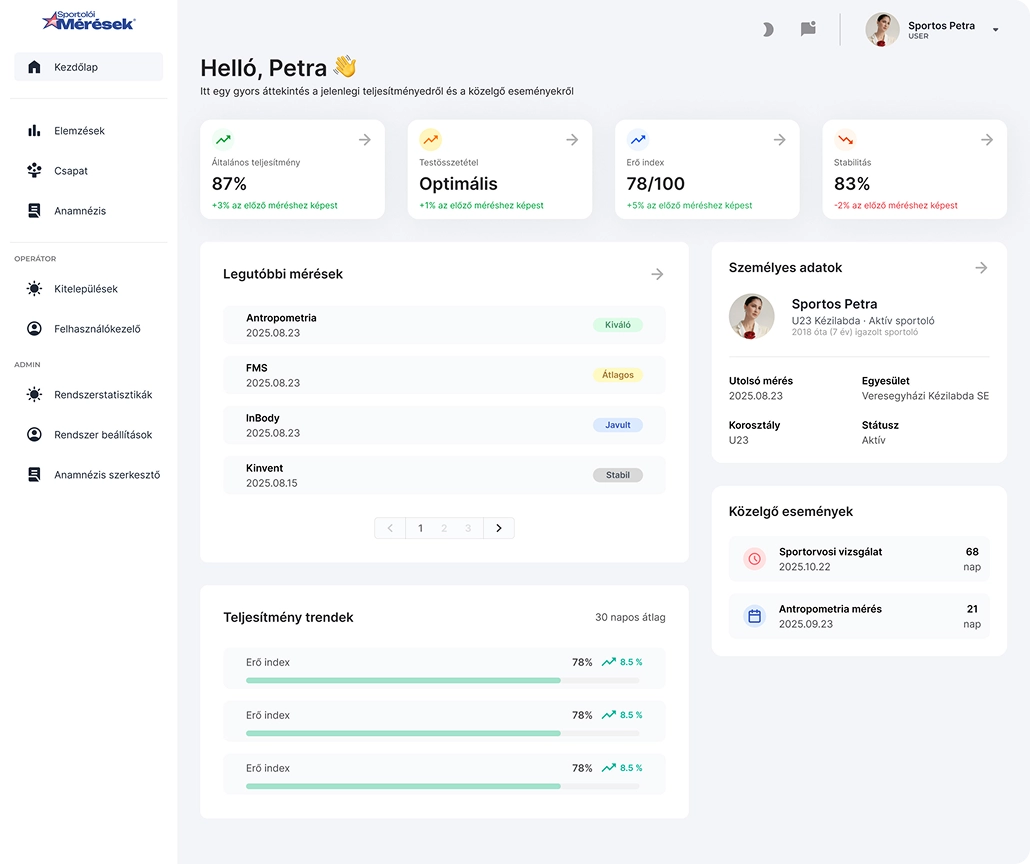Go to Kezdőlap in sidebar
1030x864 pixels.
tap(89, 67)
